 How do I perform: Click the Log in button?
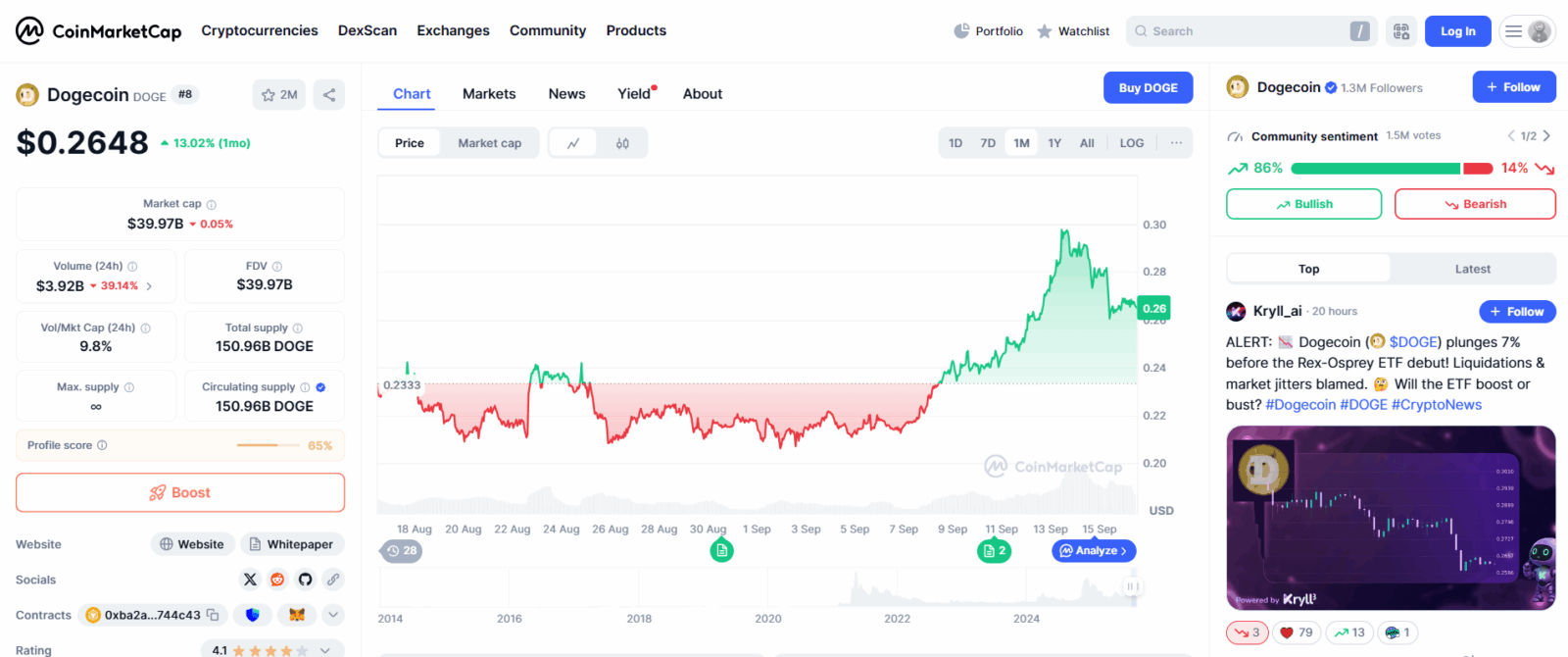click(1457, 31)
